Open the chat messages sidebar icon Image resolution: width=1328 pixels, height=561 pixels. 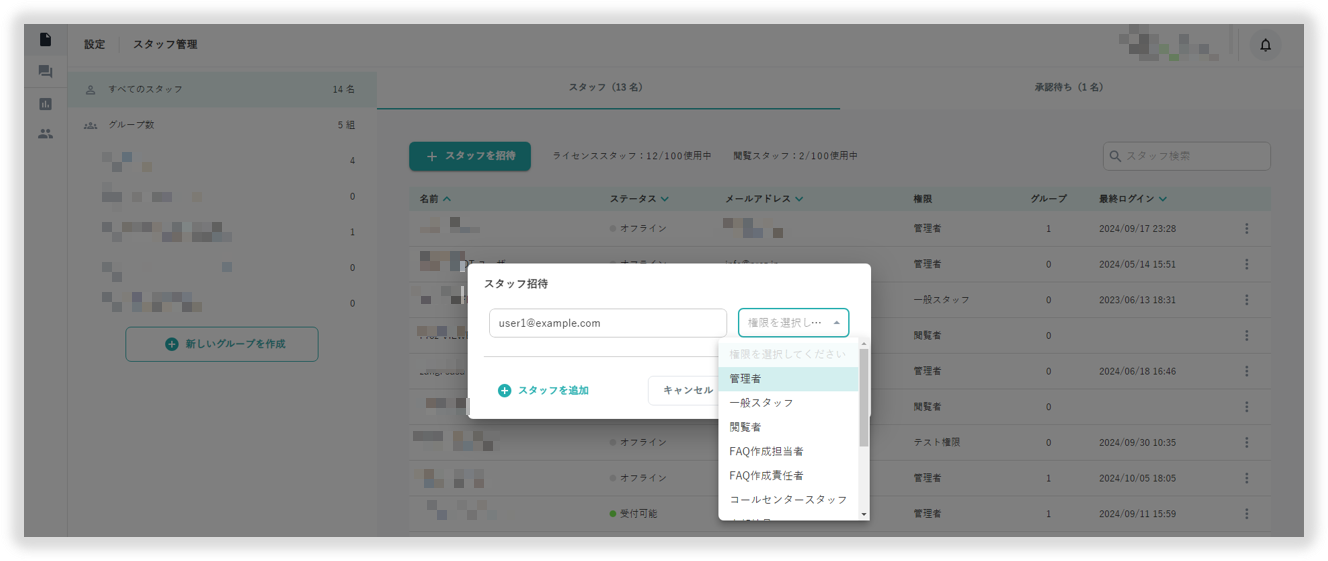pos(45,72)
